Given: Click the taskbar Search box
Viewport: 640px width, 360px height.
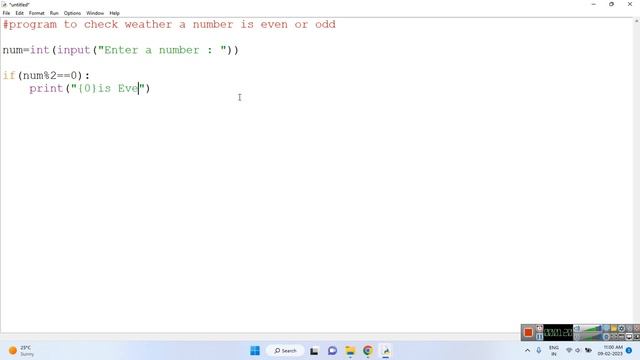Looking at the screenshot, I should point(285,351).
